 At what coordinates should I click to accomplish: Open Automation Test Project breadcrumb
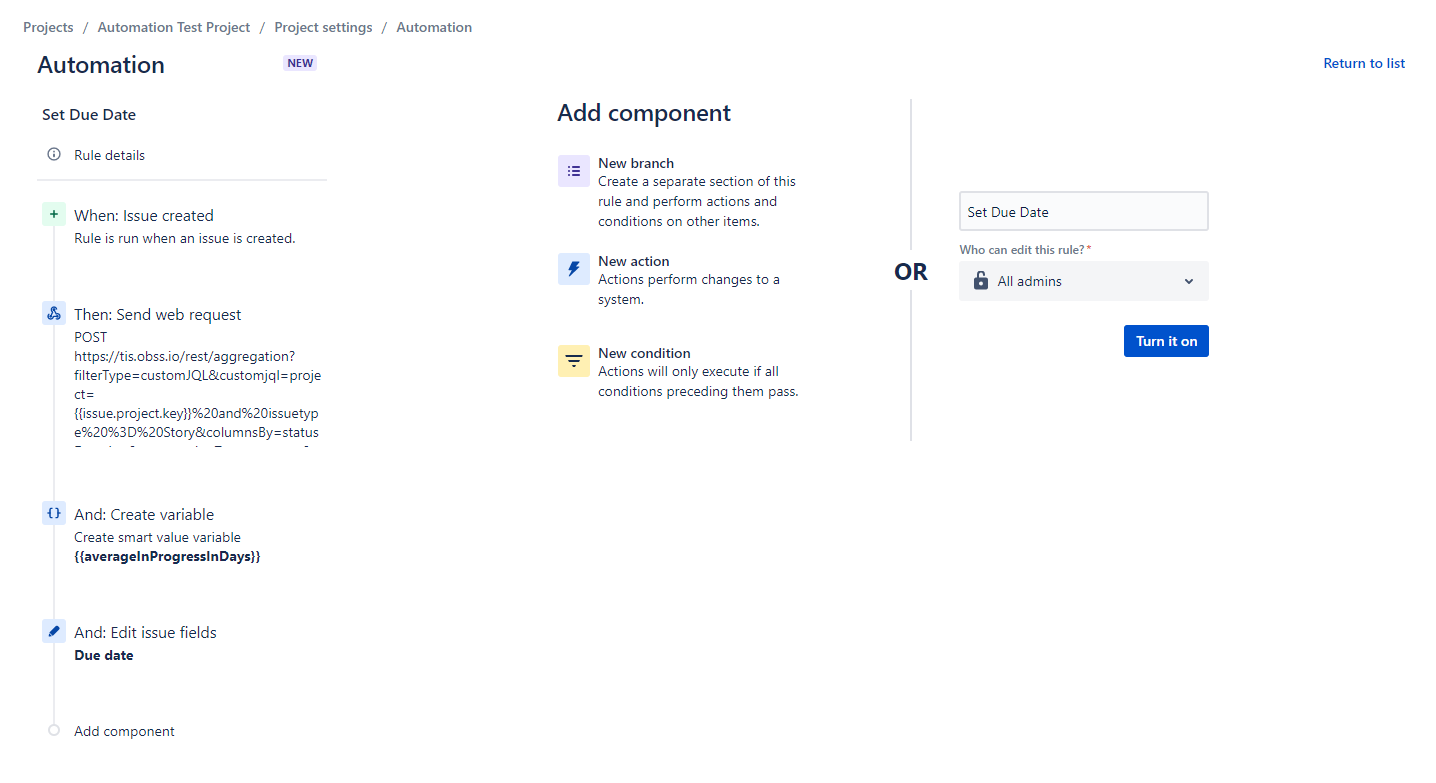pos(174,27)
